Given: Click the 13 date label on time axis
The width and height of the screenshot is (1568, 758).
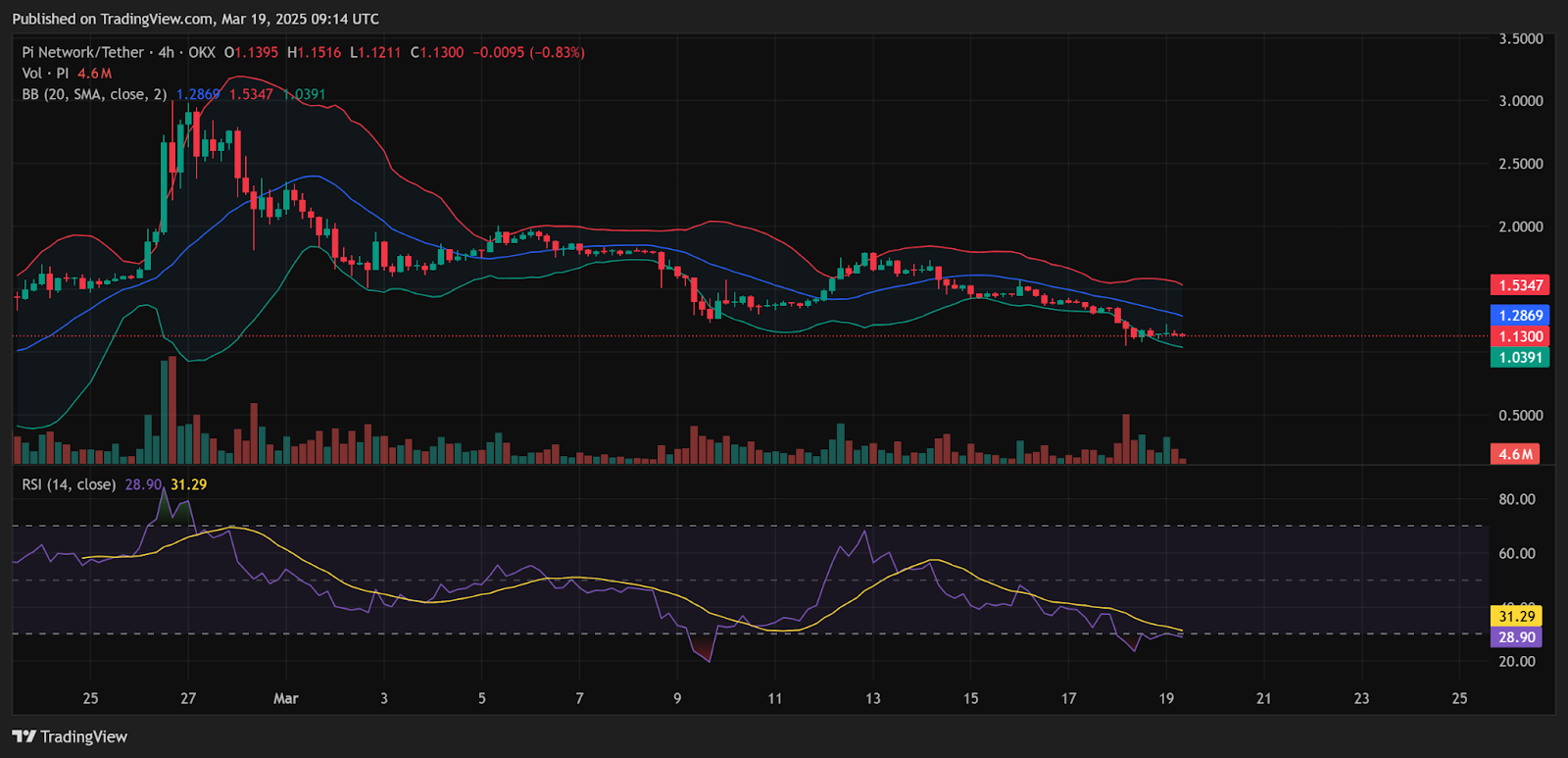Looking at the screenshot, I should pos(872,698).
